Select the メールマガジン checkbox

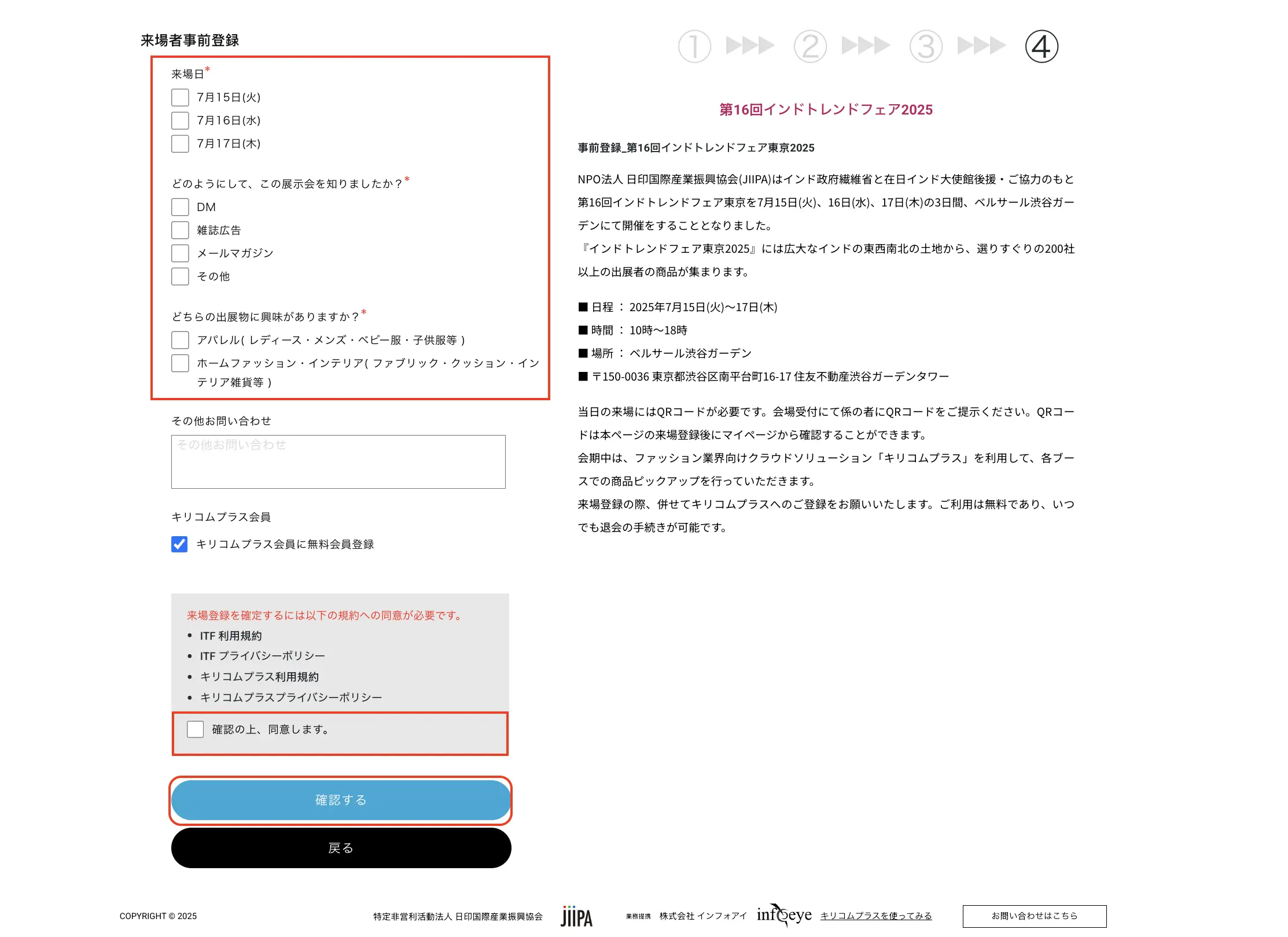(x=180, y=253)
